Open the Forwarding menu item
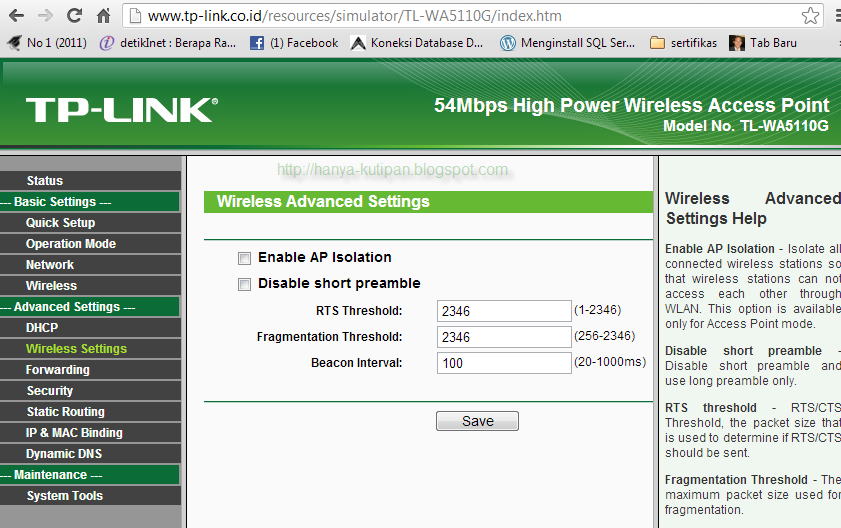 pos(90,370)
